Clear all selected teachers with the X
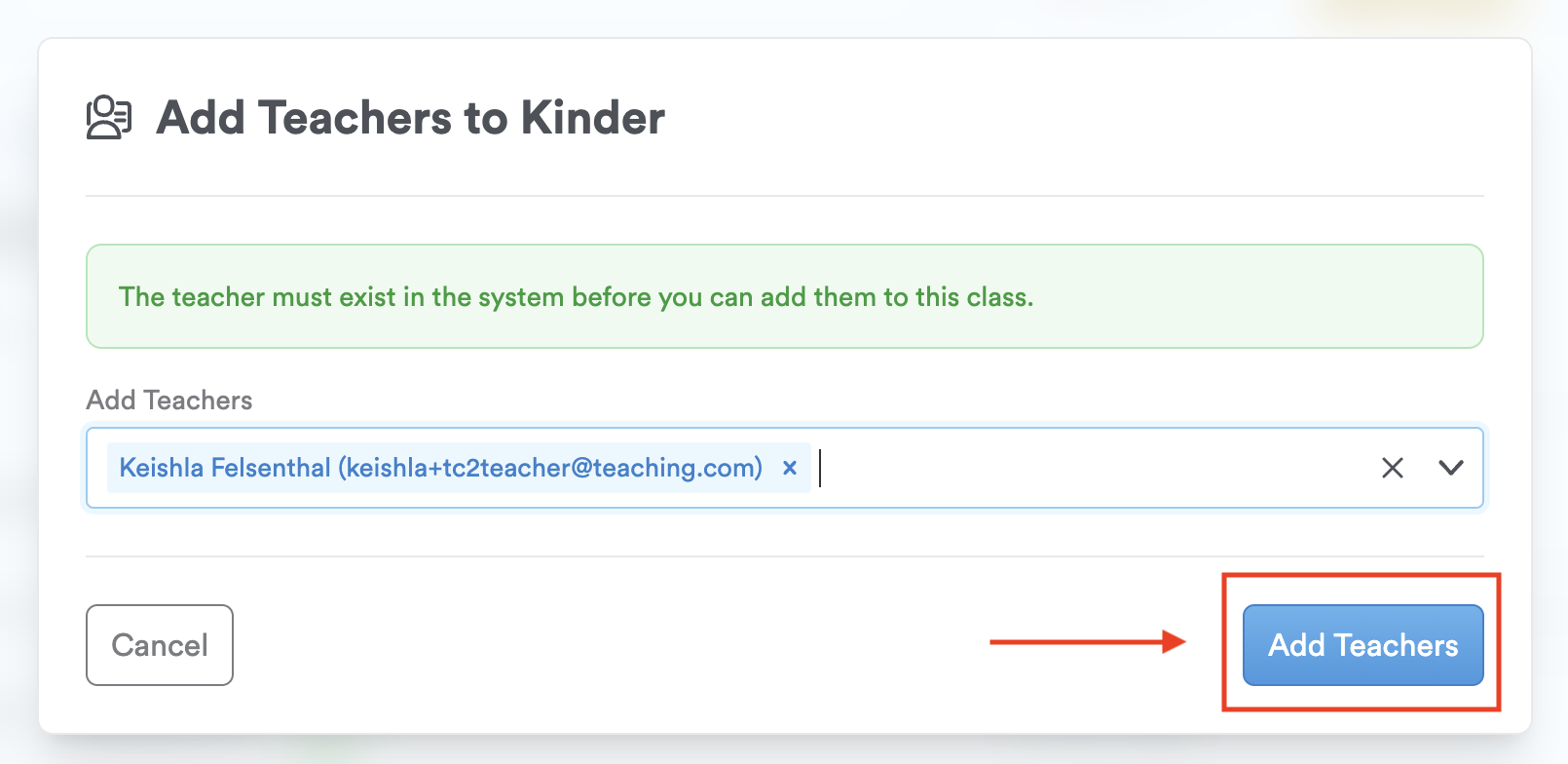Screen dimensions: 1568x764 point(1393,468)
